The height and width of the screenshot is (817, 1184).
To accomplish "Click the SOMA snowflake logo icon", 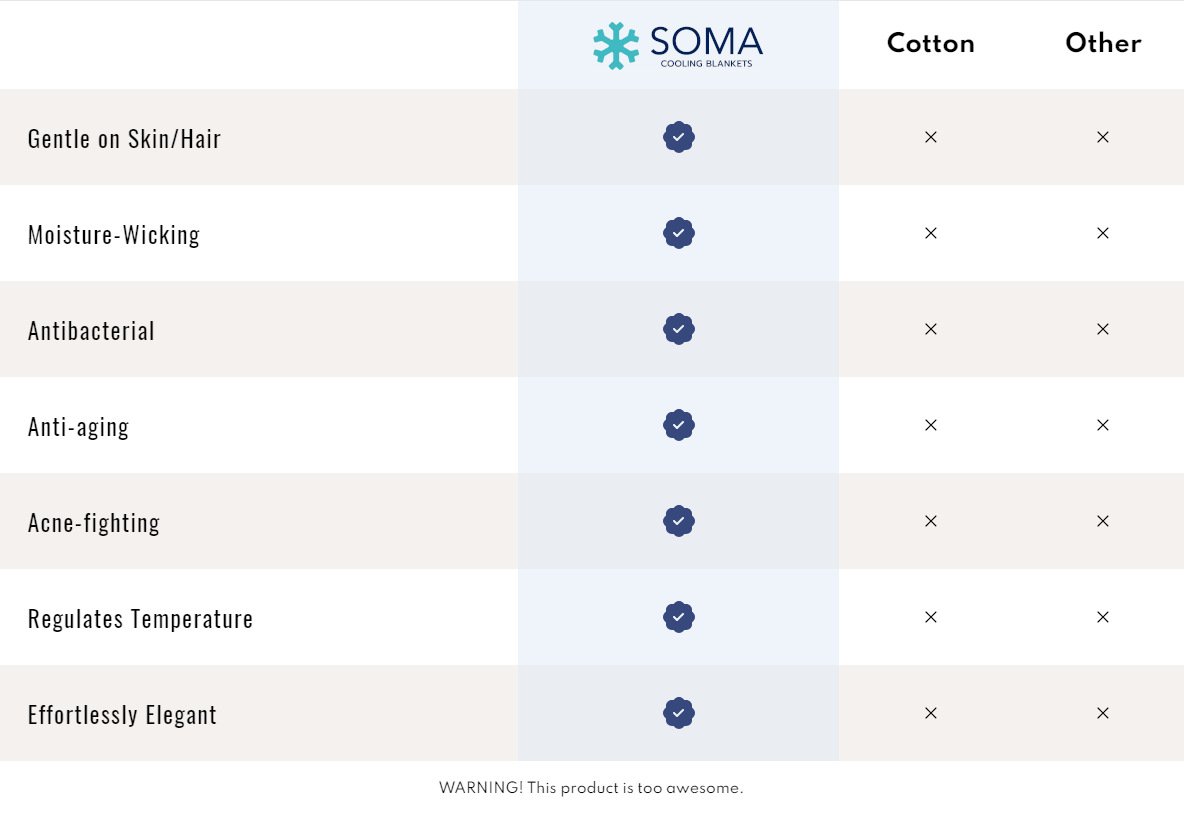I will pos(616,45).
